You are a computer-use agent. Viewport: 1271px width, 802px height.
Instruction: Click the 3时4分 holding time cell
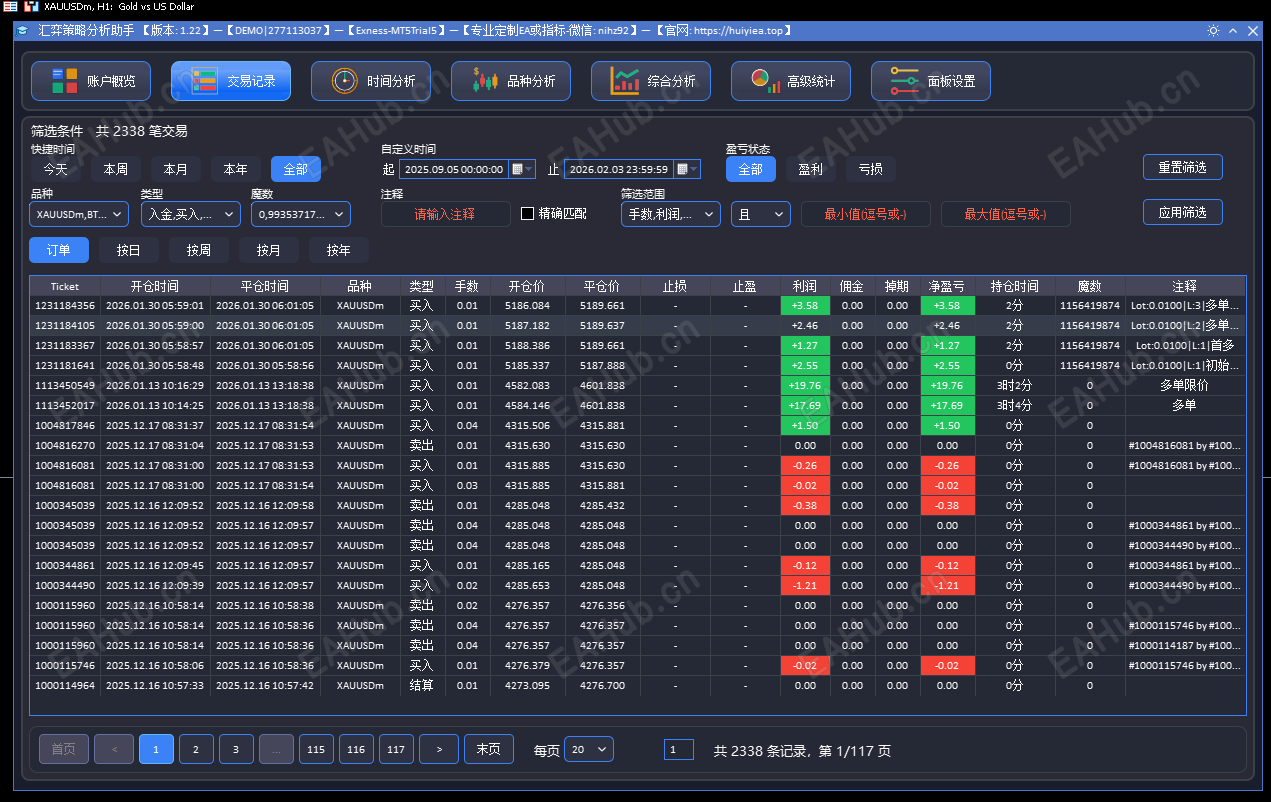[1015, 405]
